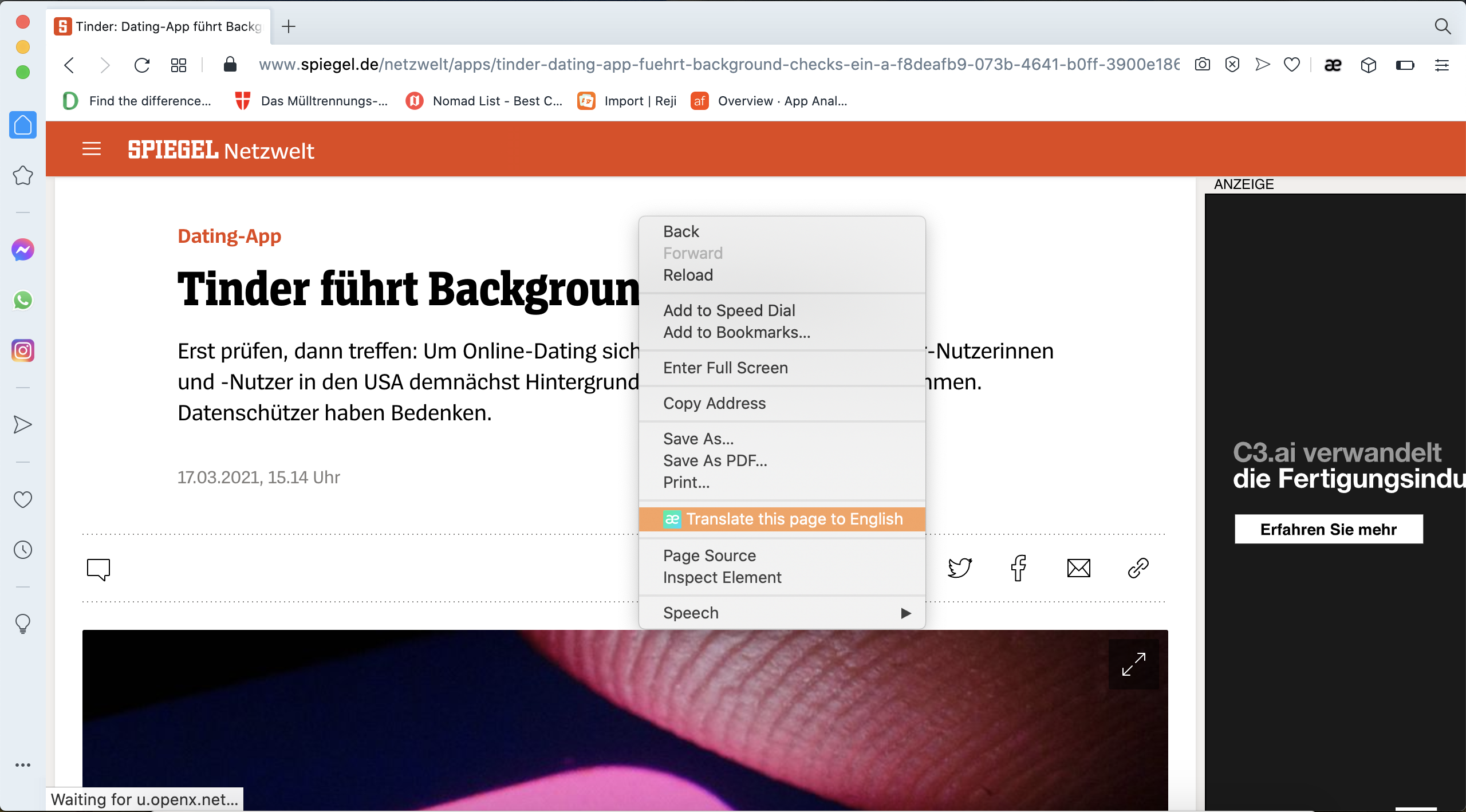Choose Add to Speed Dial
This screenshot has height=812, width=1466.
pos(782,310)
